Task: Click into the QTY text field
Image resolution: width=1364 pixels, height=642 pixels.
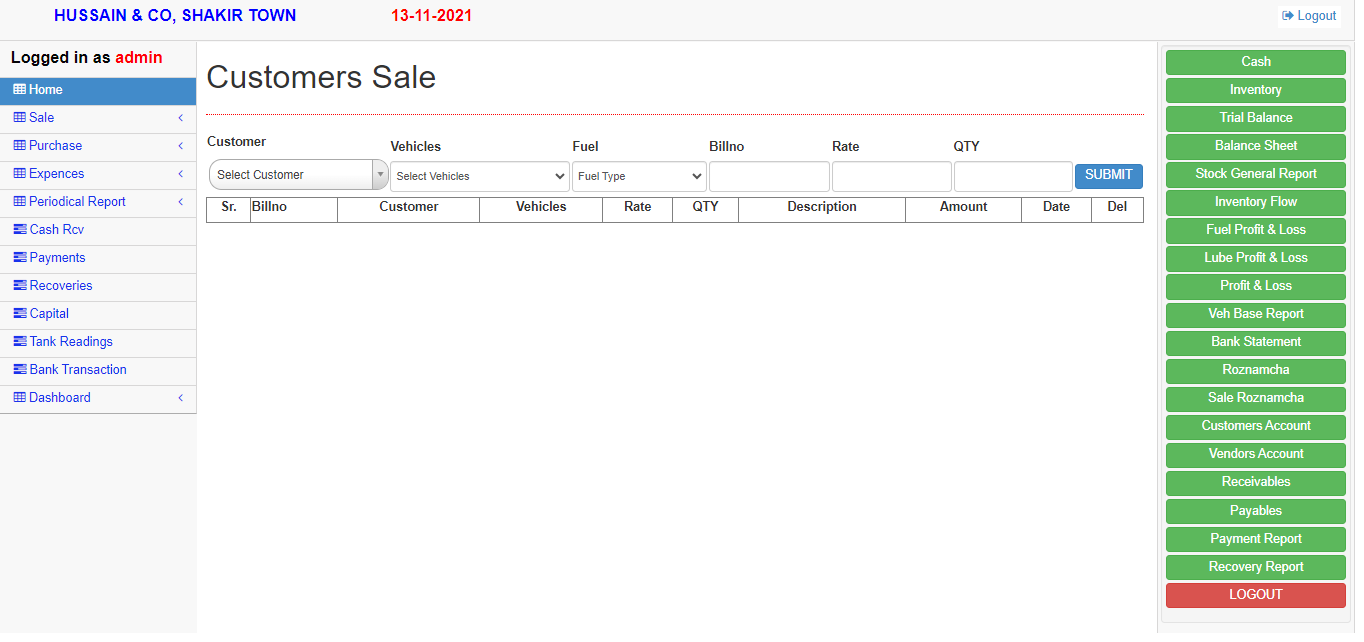Action: (x=1012, y=177)
